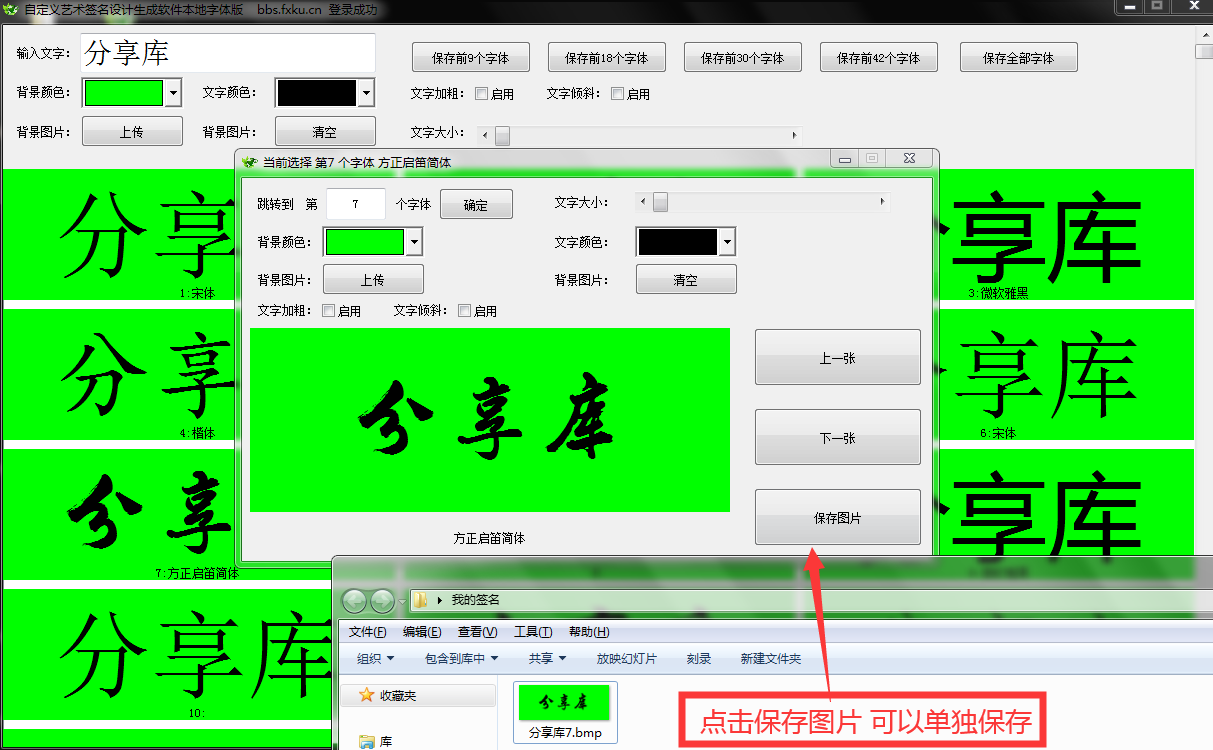Image resolution: width=1213 pixels, height=750 pixels.
Task: Click the address bar arrow before 我的签名
Action: tap(440, 601)
